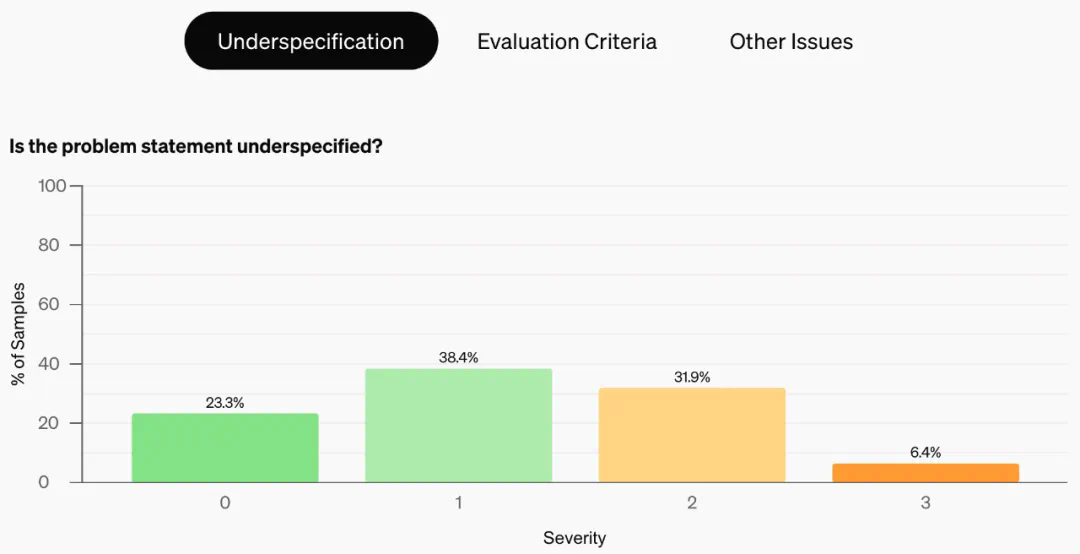Click the chart title about underspecified problem statement
1080x554 pixels.
tap(196, 146)
